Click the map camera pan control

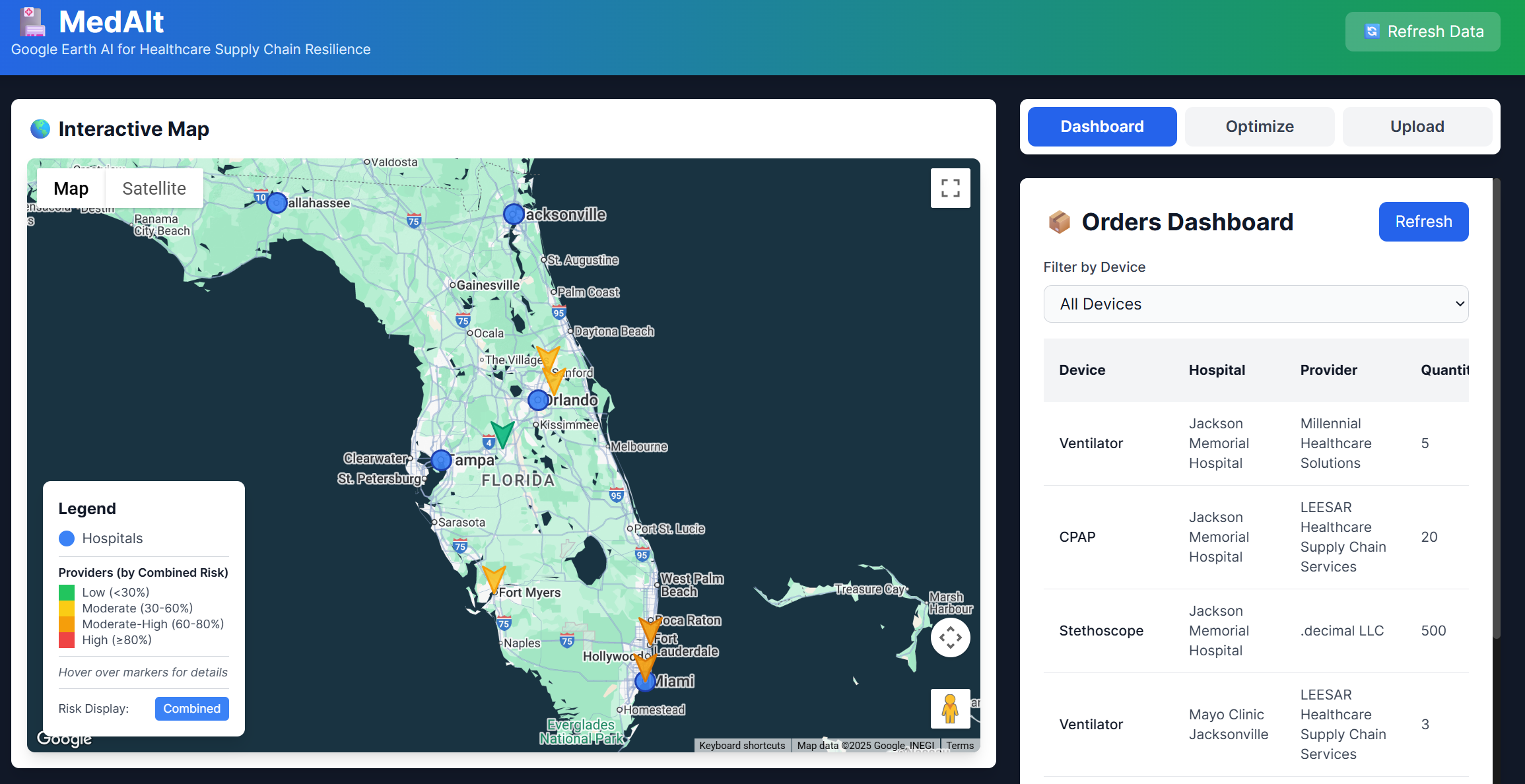[x=950, y=637]
